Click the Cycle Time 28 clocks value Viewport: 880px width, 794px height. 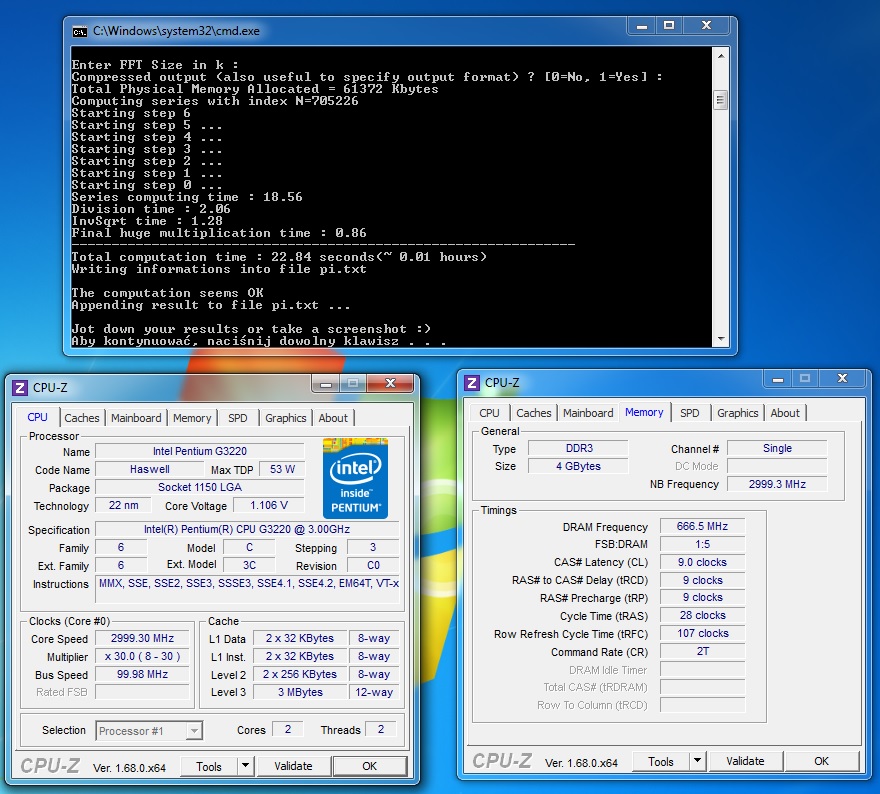[x=702, y=615]
